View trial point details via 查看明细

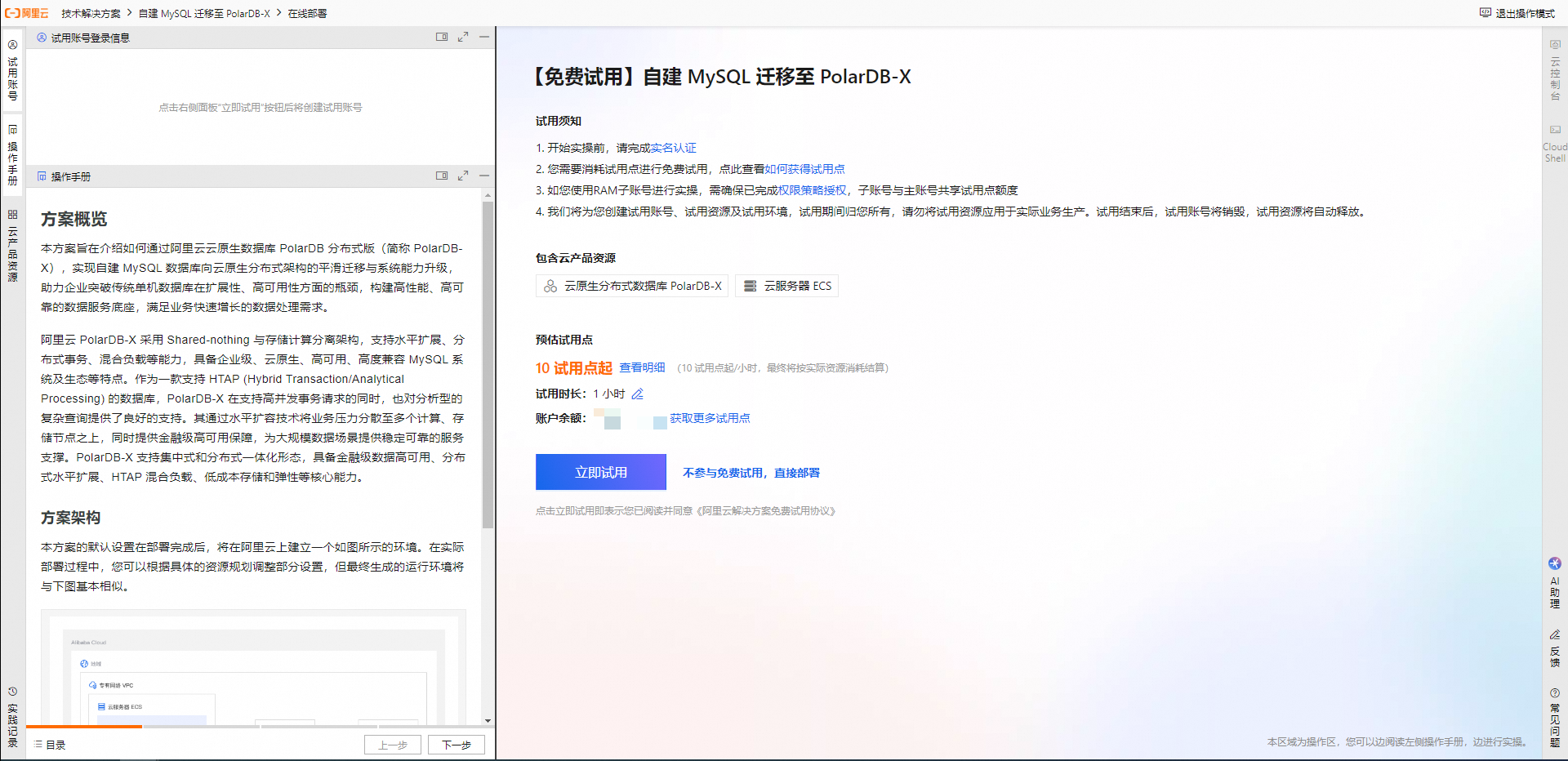(x=642, y=367)
